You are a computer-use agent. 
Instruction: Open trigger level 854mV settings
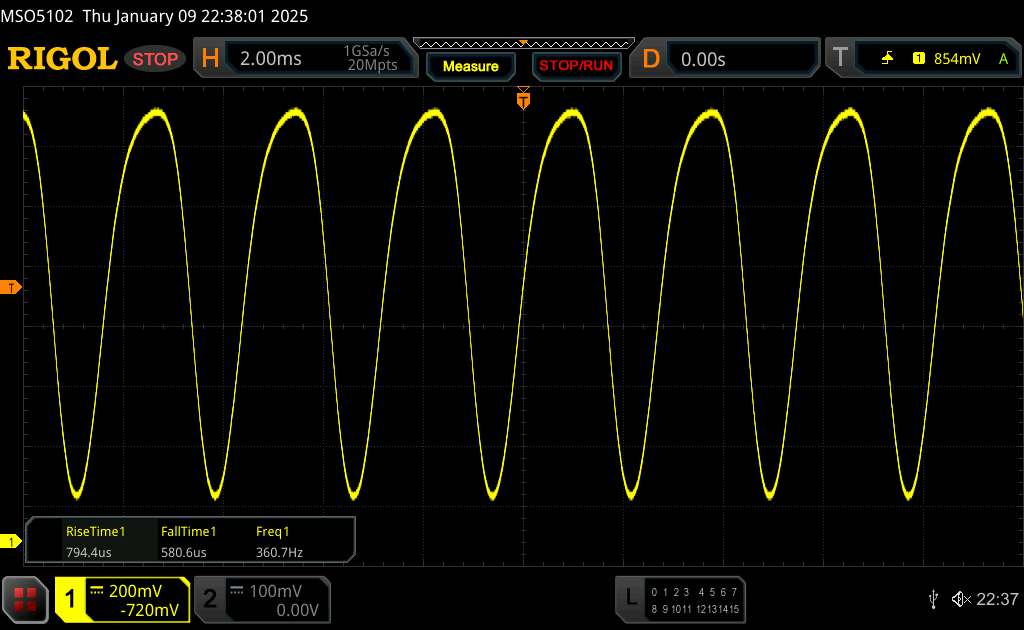click(957, 59)
